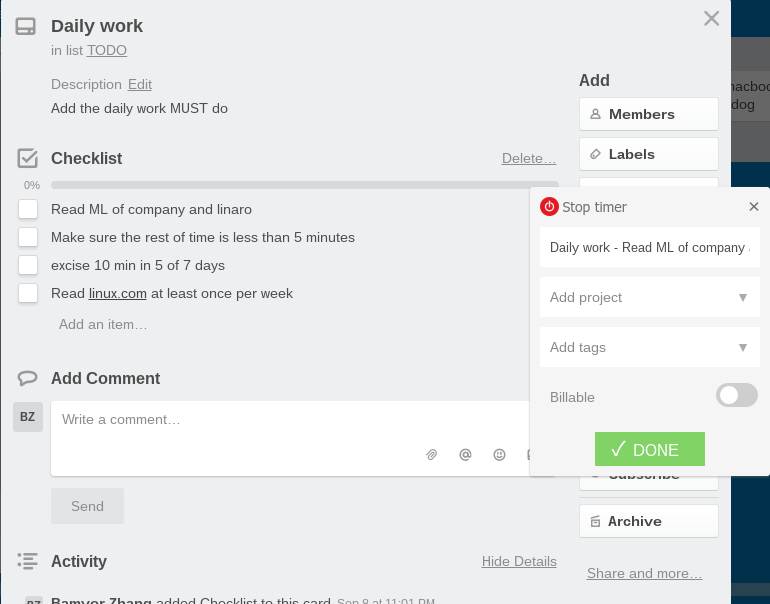
Task: Open the Members menu item
Action: (649, 114)
